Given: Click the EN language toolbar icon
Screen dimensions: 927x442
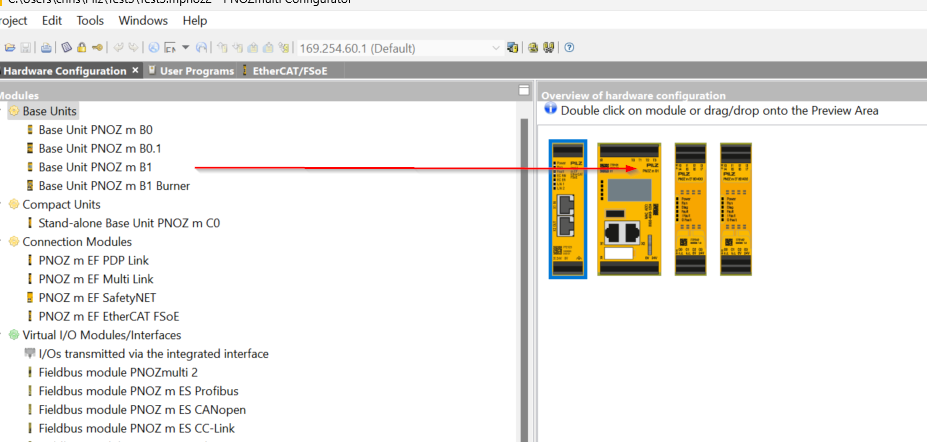Looking at the screenshot, I should click(x=170, y=48).
